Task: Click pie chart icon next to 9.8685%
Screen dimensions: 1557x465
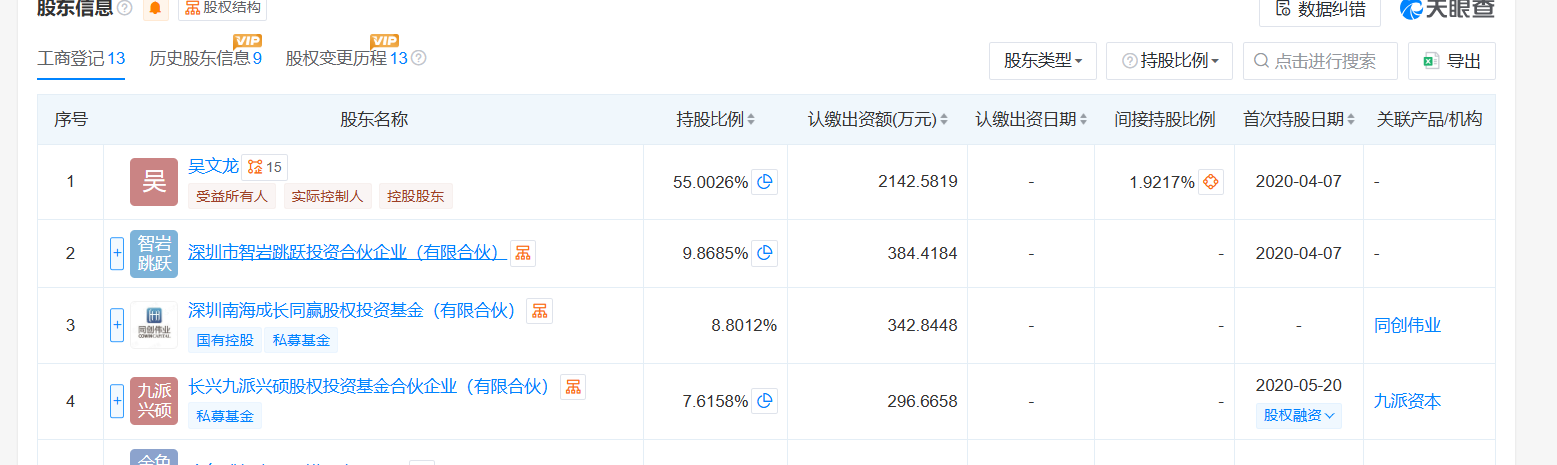Action: pos(765,254)
